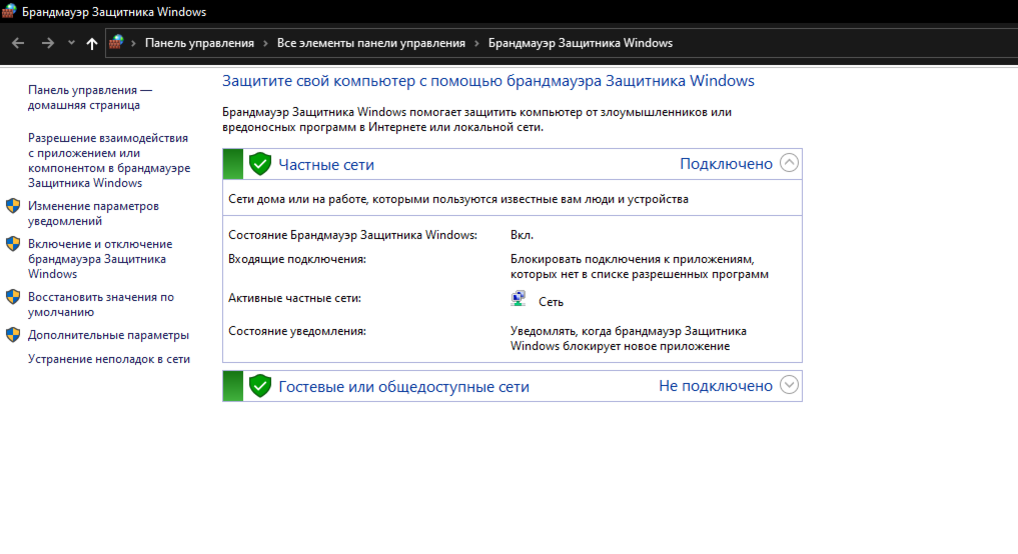This screenshot has width=1018, height=554.
Task: Expand chevron before 'Панель управления' breadcrumb
Action: 133,44
